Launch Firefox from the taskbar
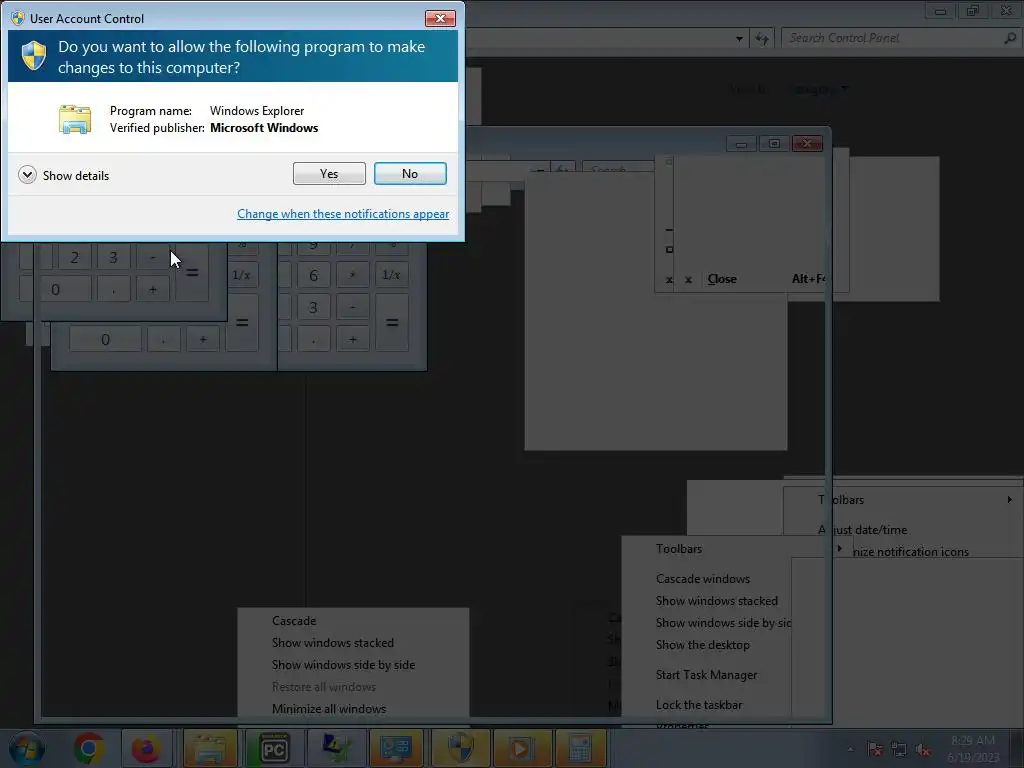 pos(146,748)
